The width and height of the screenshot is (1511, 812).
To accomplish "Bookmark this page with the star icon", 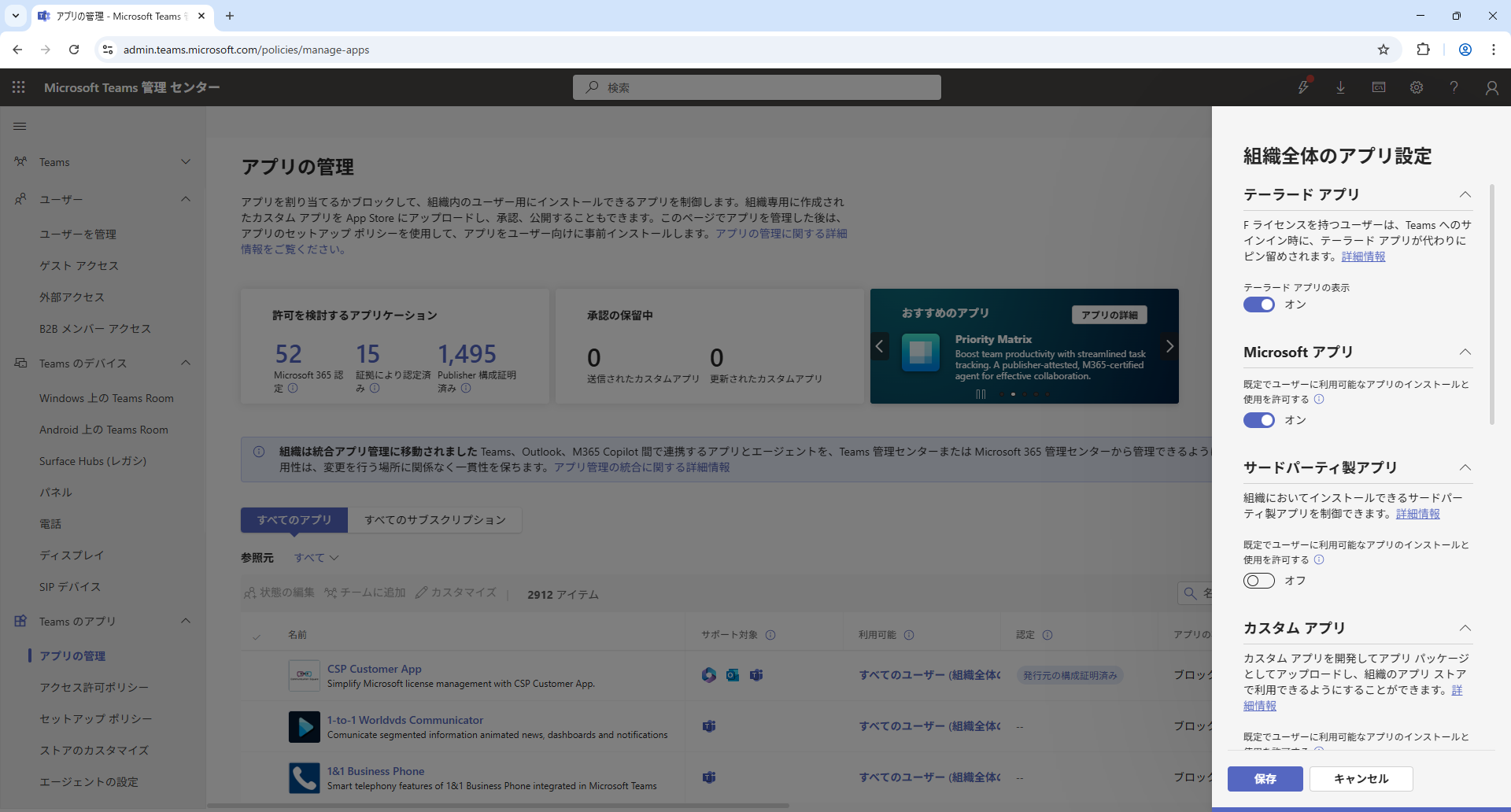I will pyautogui.click(x=1384, y=50).
